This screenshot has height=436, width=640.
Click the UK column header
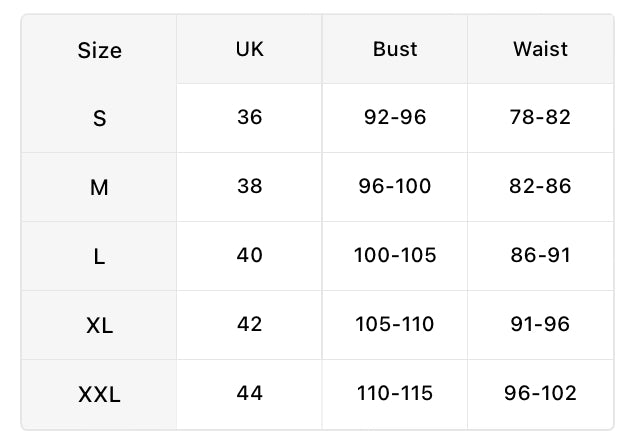point(249,49)
